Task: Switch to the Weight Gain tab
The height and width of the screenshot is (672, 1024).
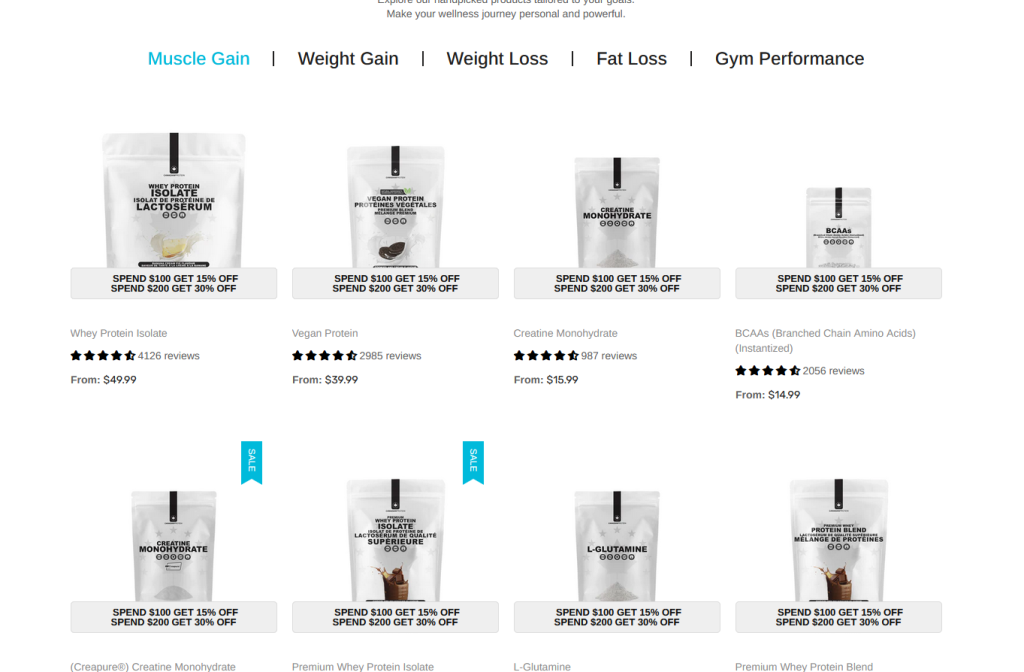Action: pyautogui.click(x=348, y=59)
